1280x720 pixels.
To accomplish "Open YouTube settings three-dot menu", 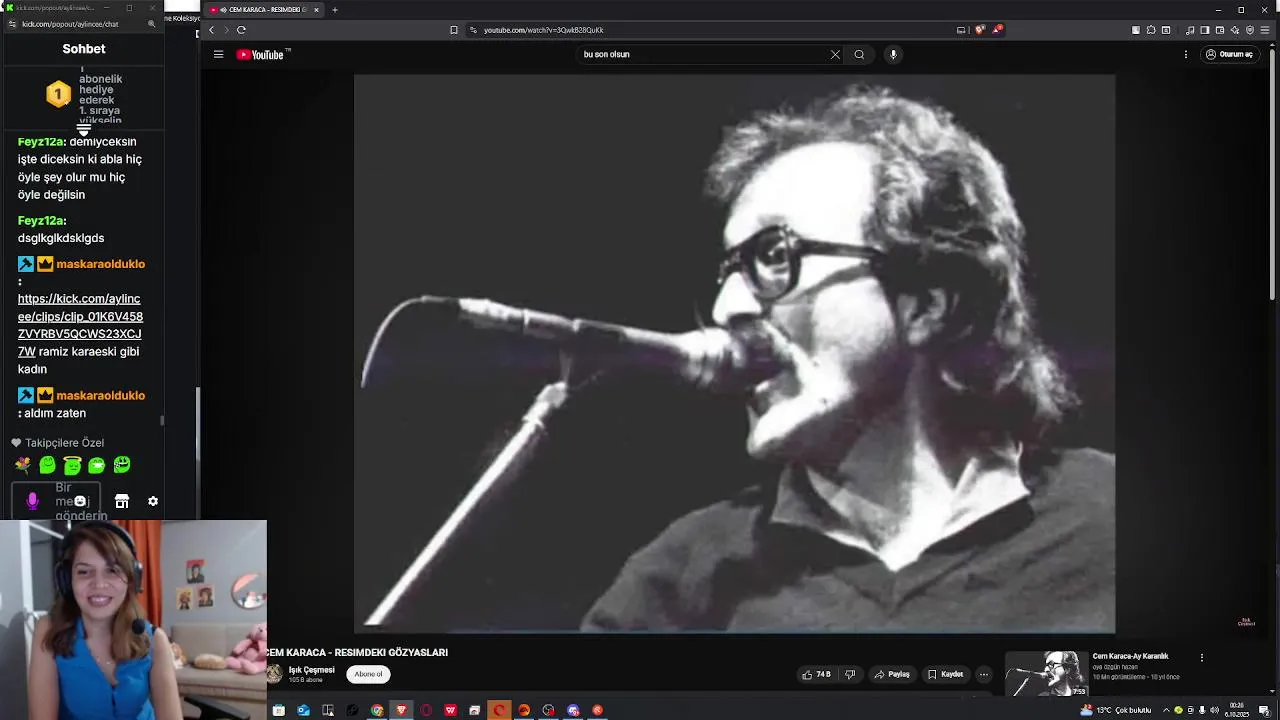I will [x=1186, y=54].
